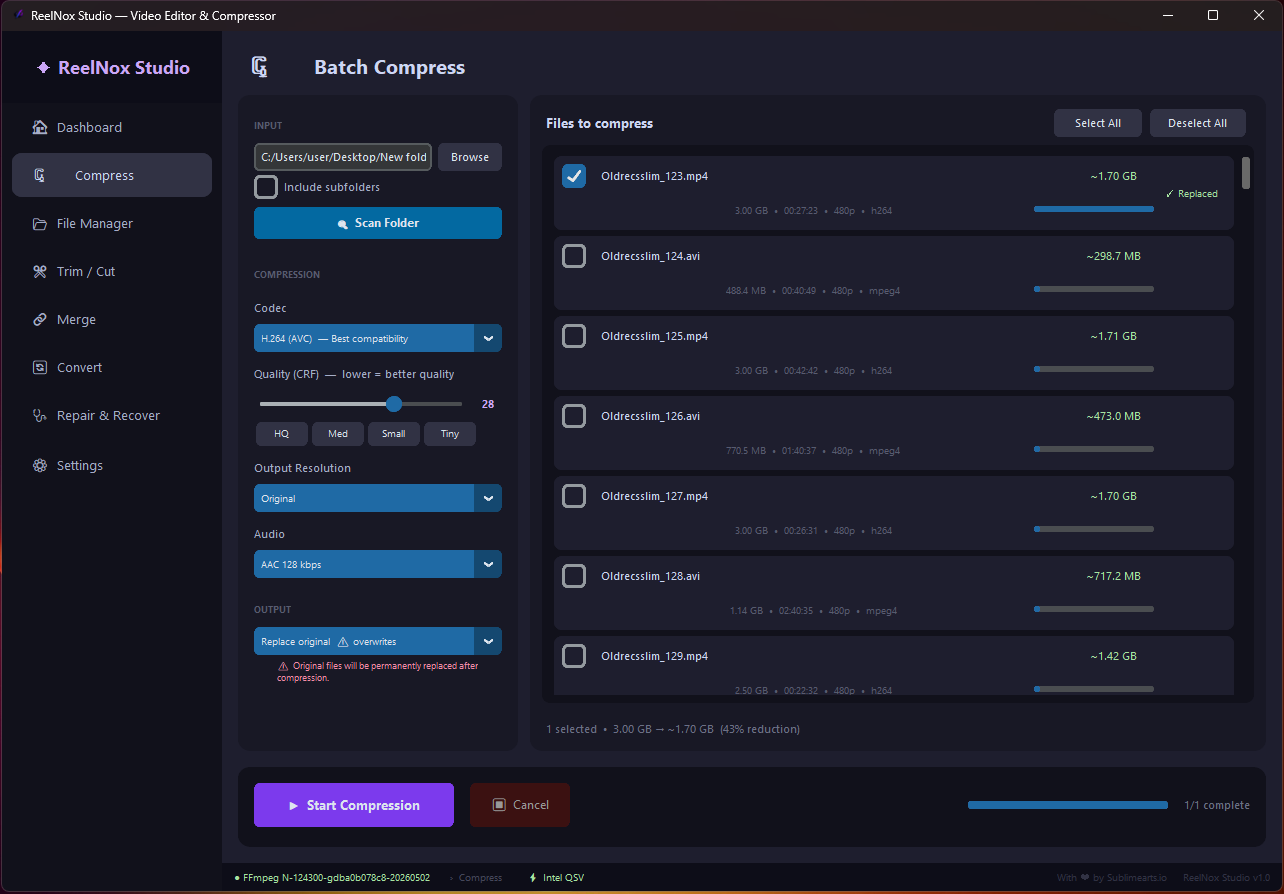Navigate to Convert section

(x=112, y=367)
